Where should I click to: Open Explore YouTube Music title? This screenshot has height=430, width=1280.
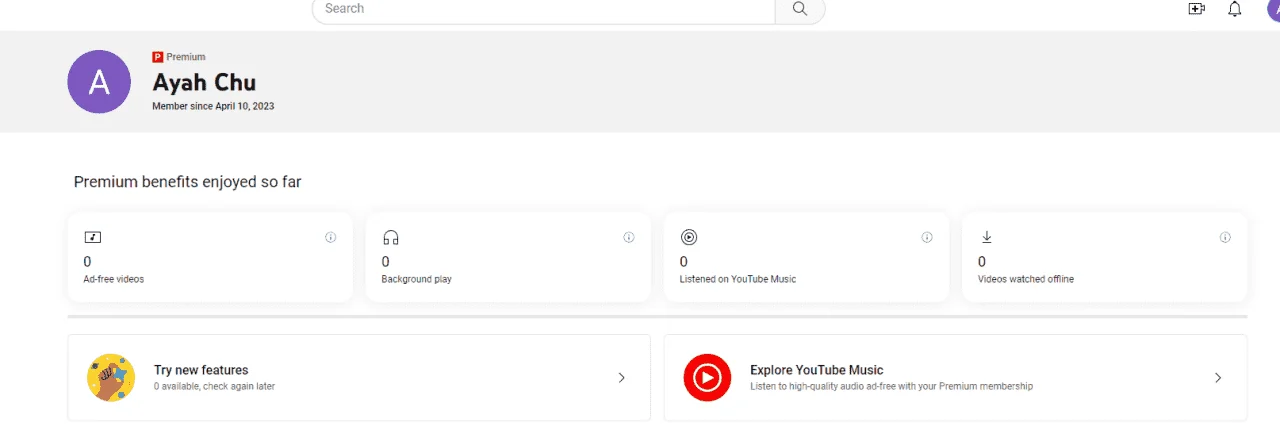click(x=817, y=370)
